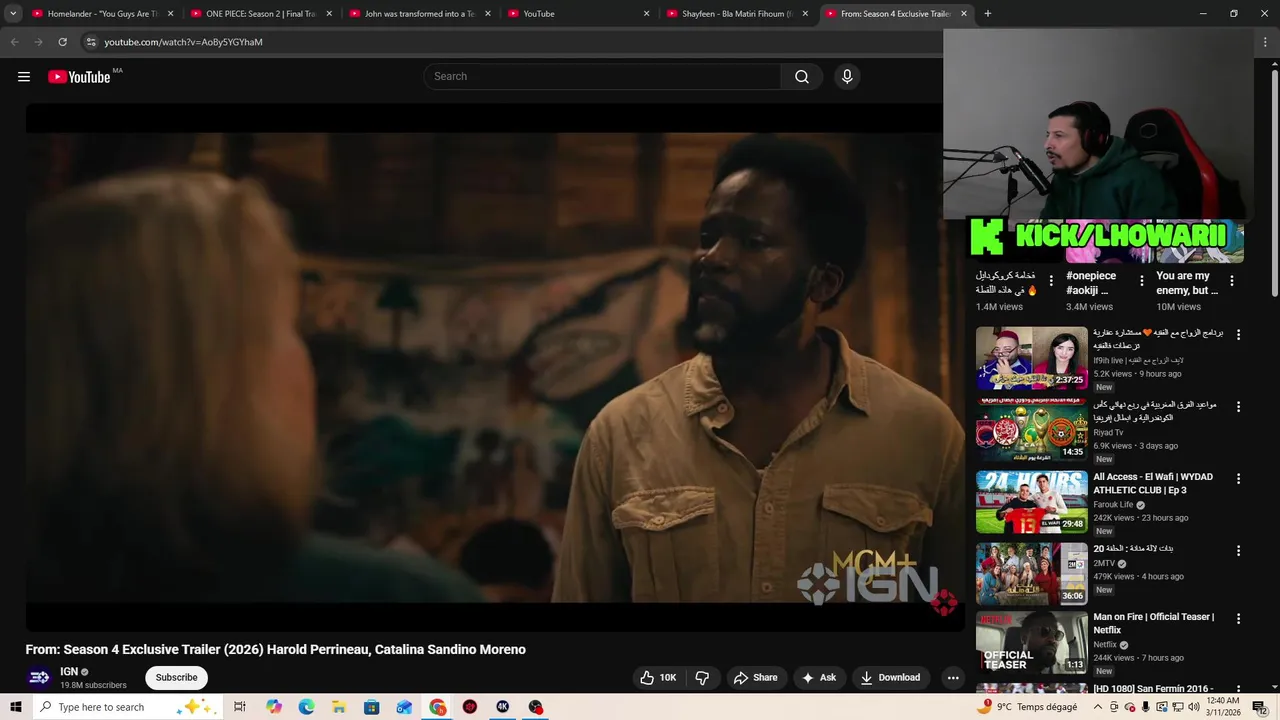
Task: Open Outlook from the taskbar
Action: [x=404, y=707]
